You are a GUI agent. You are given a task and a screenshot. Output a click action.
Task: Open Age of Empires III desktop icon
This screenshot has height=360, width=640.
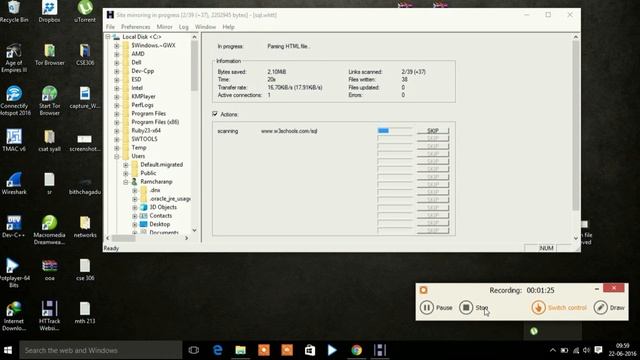(14, 58)
